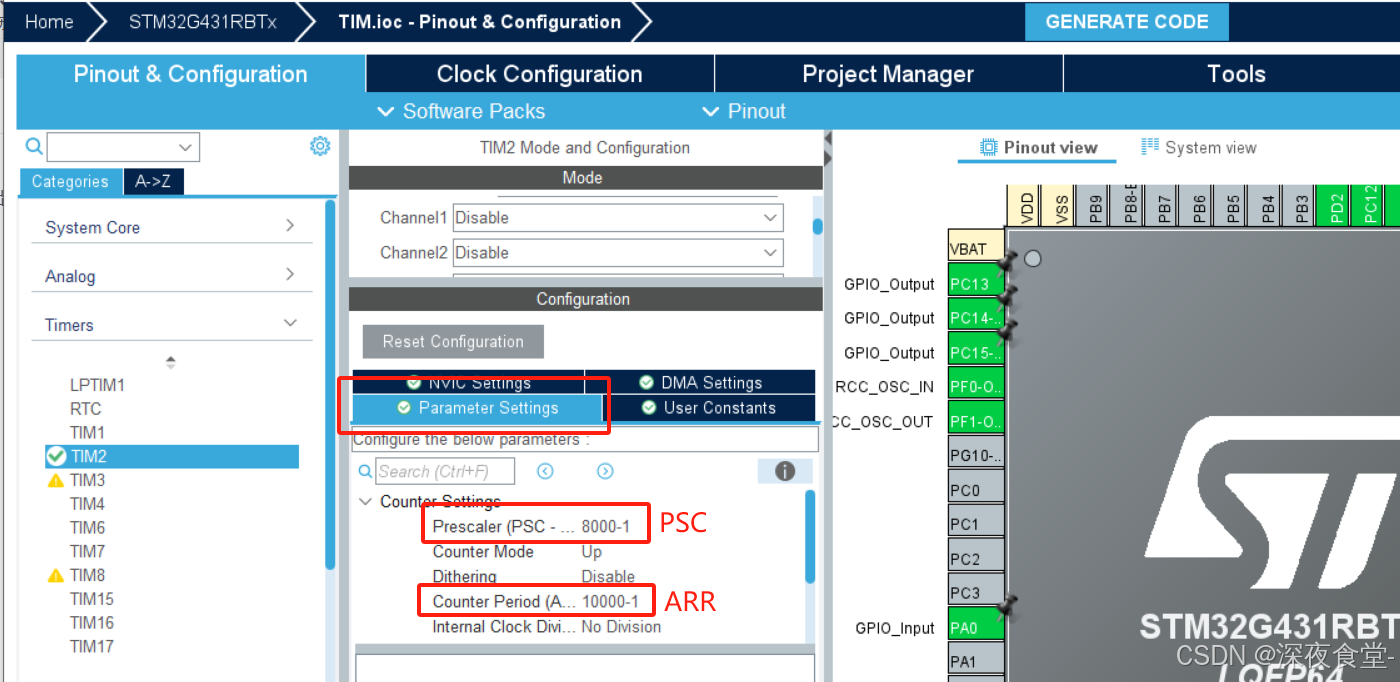Click the Counter Period value 10000-1
Screen dimensions: 1400x682
click(609, 602)
